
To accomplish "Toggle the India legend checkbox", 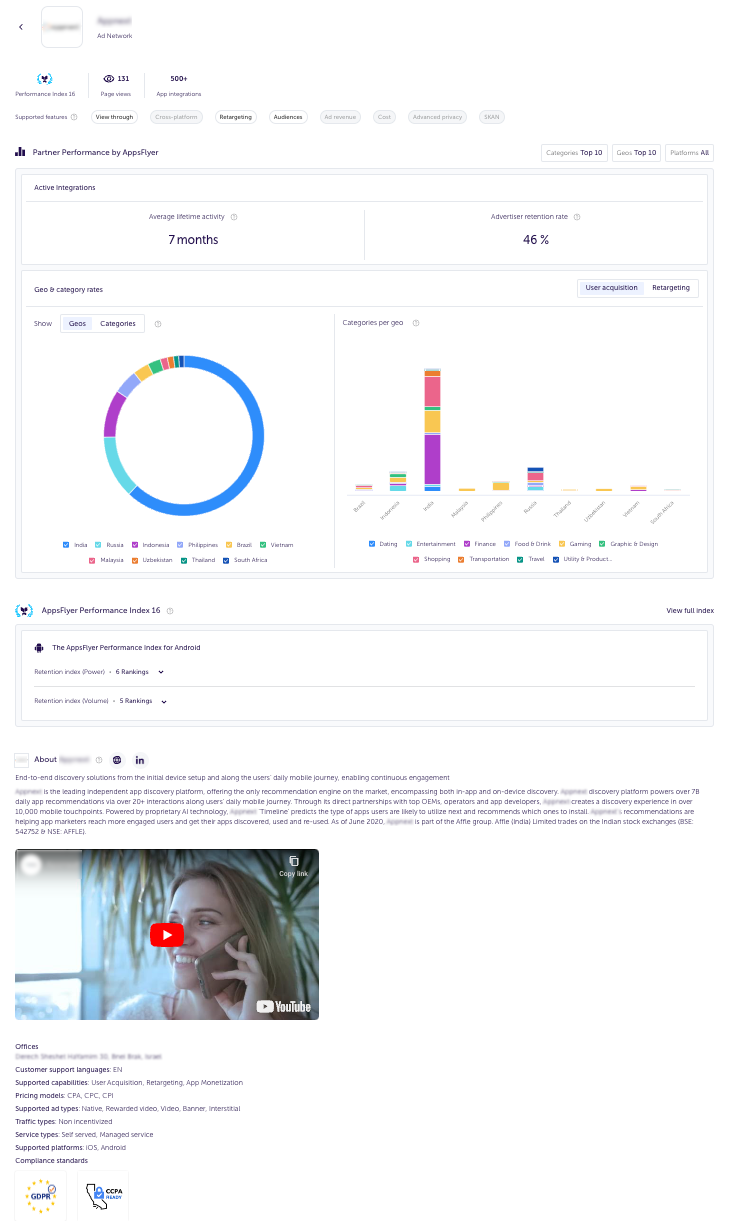I will pos(66,545).
